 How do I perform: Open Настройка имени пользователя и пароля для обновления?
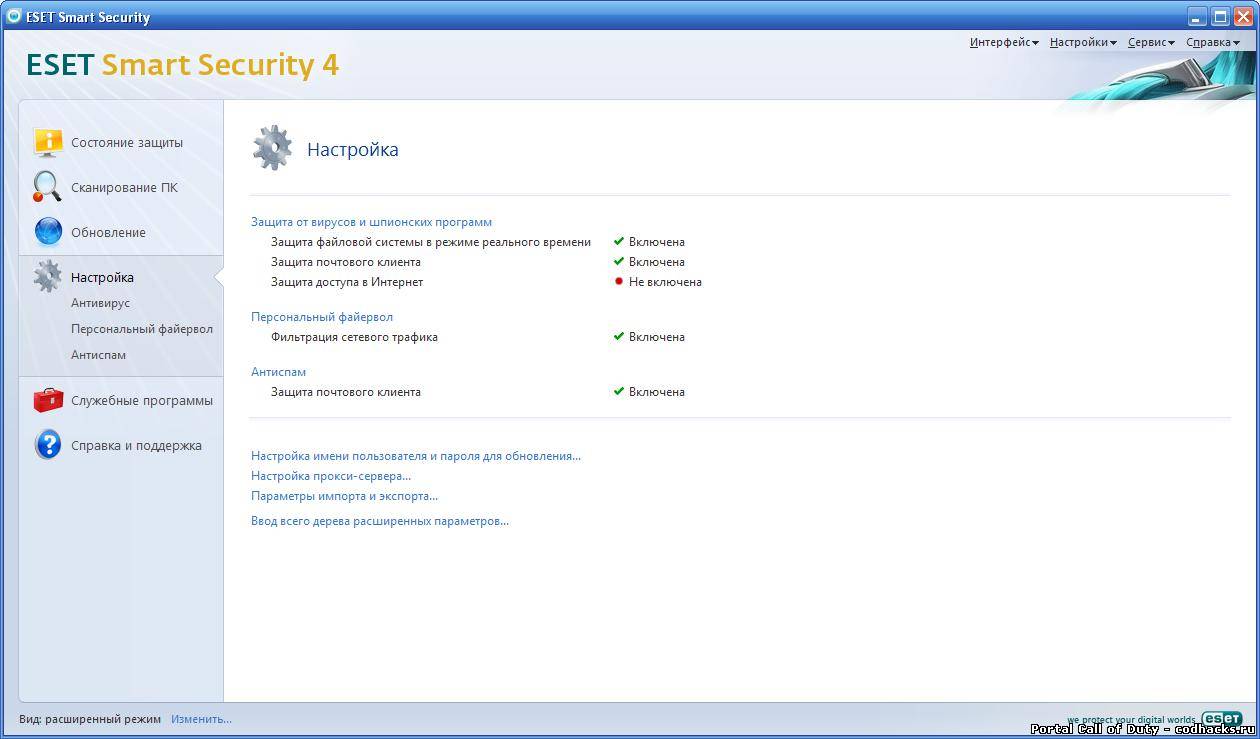tap(416, 456)
